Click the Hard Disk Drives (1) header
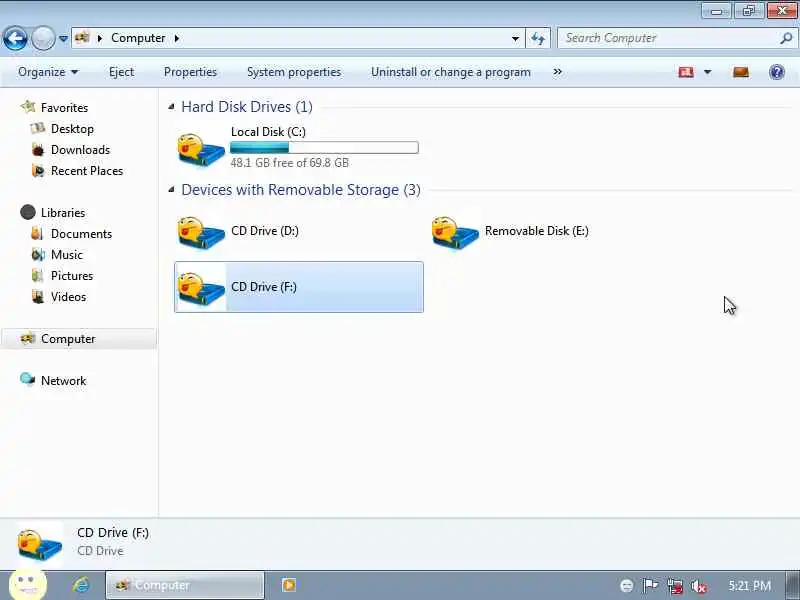The width and height of the screenshot is (800, 600). coord(247,107)
